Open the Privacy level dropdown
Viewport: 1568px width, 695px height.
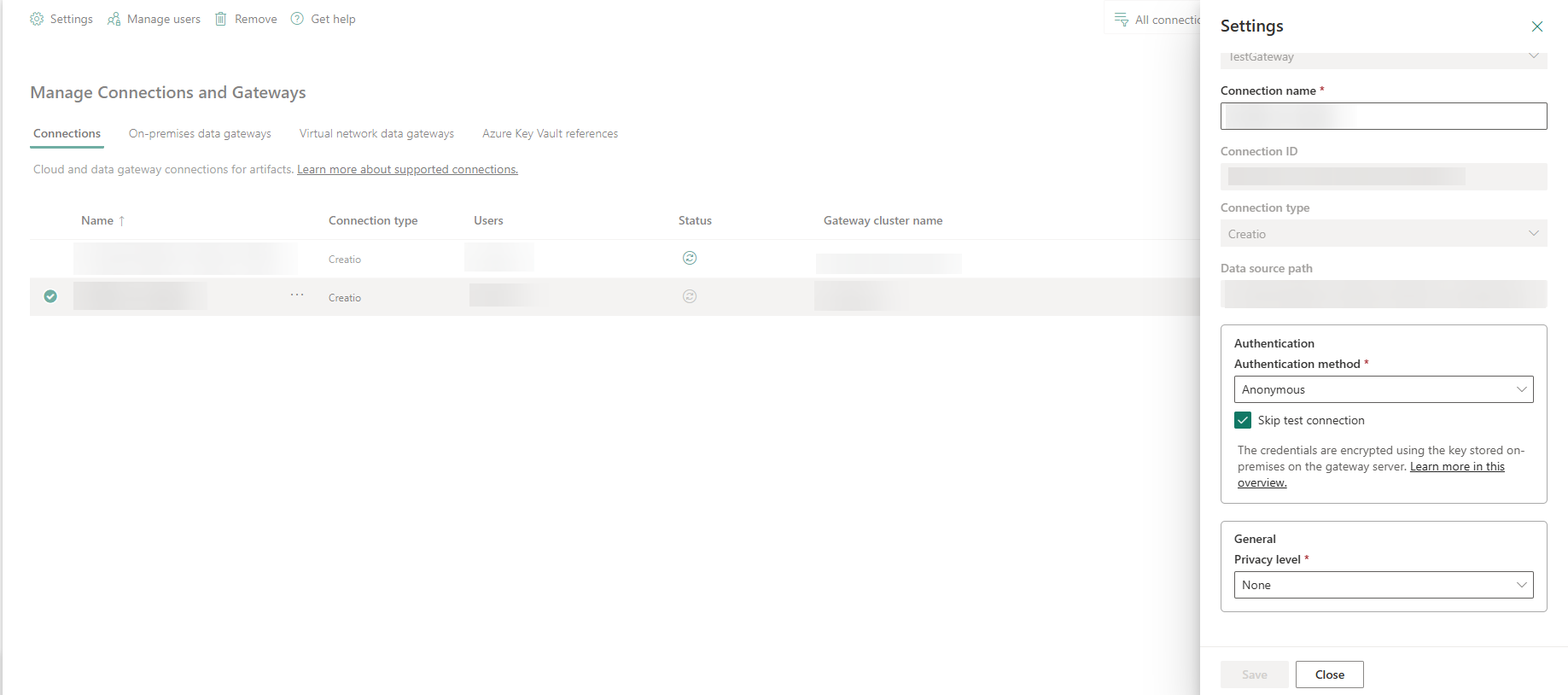pyautogui.click(x=1383, y=585)
